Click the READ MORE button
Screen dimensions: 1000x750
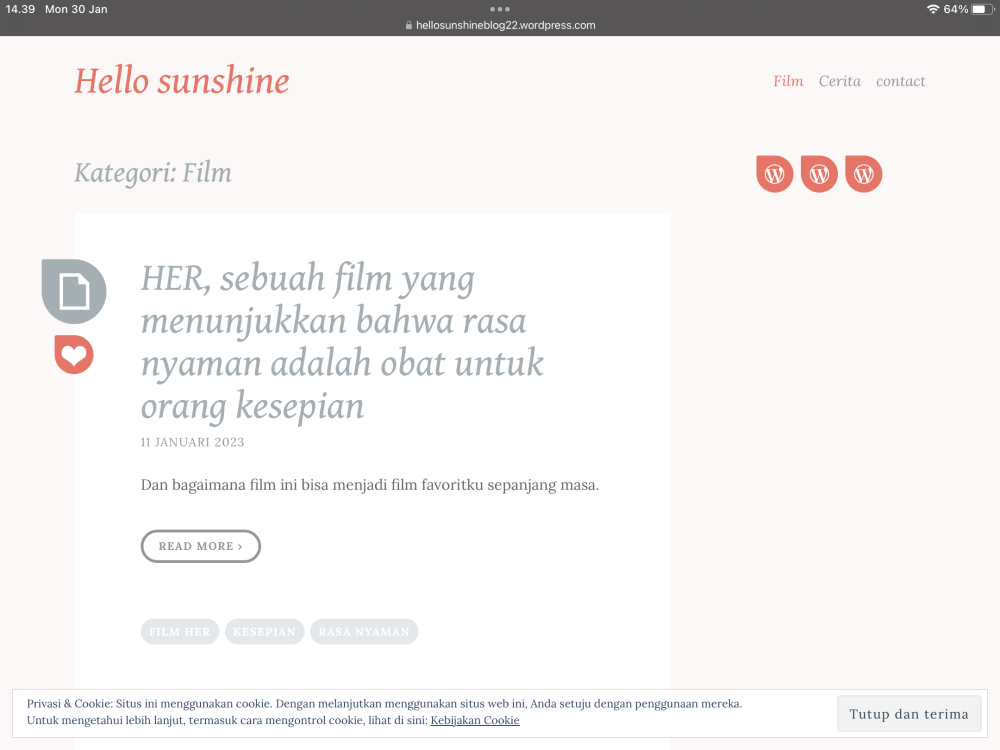(x=201, y=547)
